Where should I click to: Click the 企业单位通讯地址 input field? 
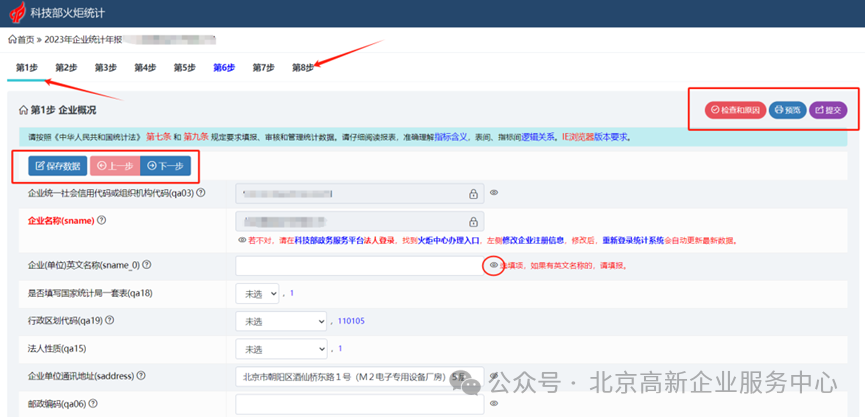(x=360, y=377)
